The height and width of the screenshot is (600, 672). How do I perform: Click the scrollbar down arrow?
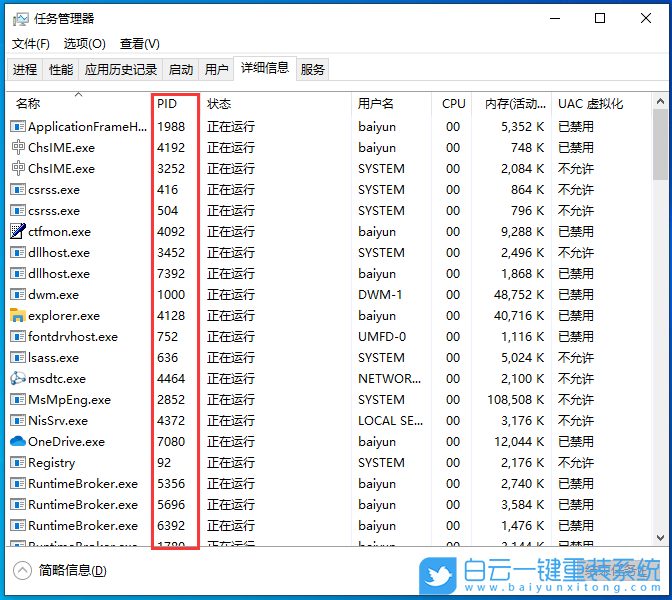pyautogui.click(x=660, y=538)
